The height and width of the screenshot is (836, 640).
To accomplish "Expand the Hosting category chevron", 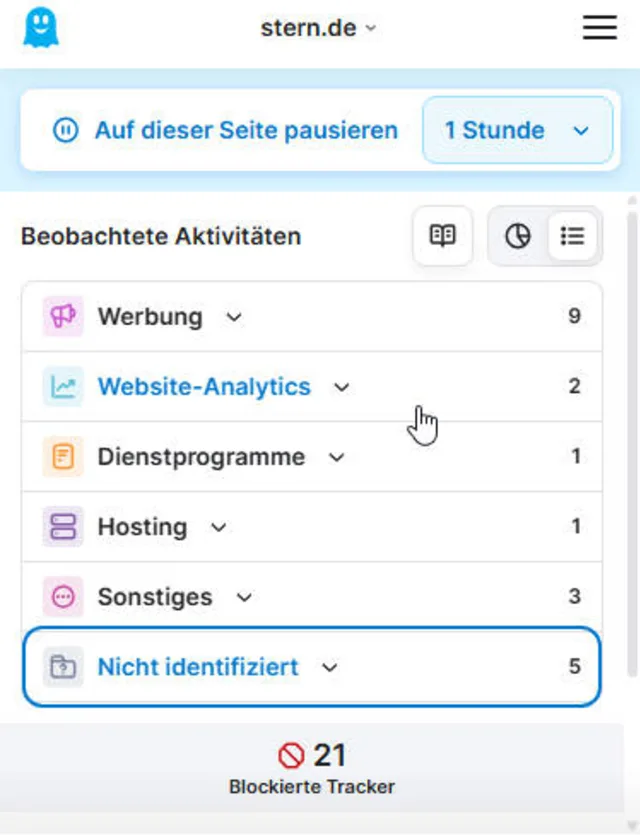I will (218, 527).
